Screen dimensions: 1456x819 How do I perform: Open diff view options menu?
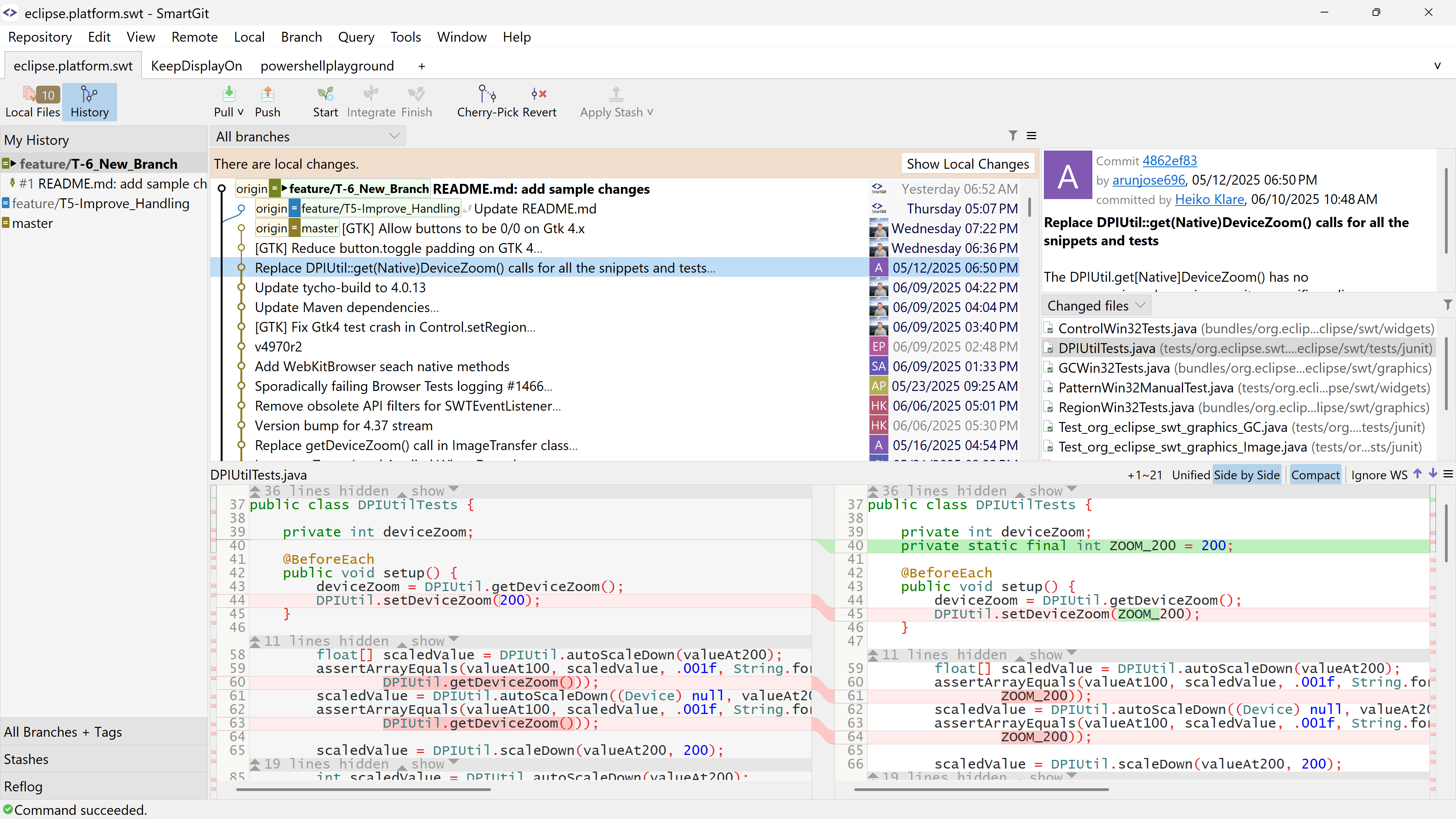[1448, 474]
